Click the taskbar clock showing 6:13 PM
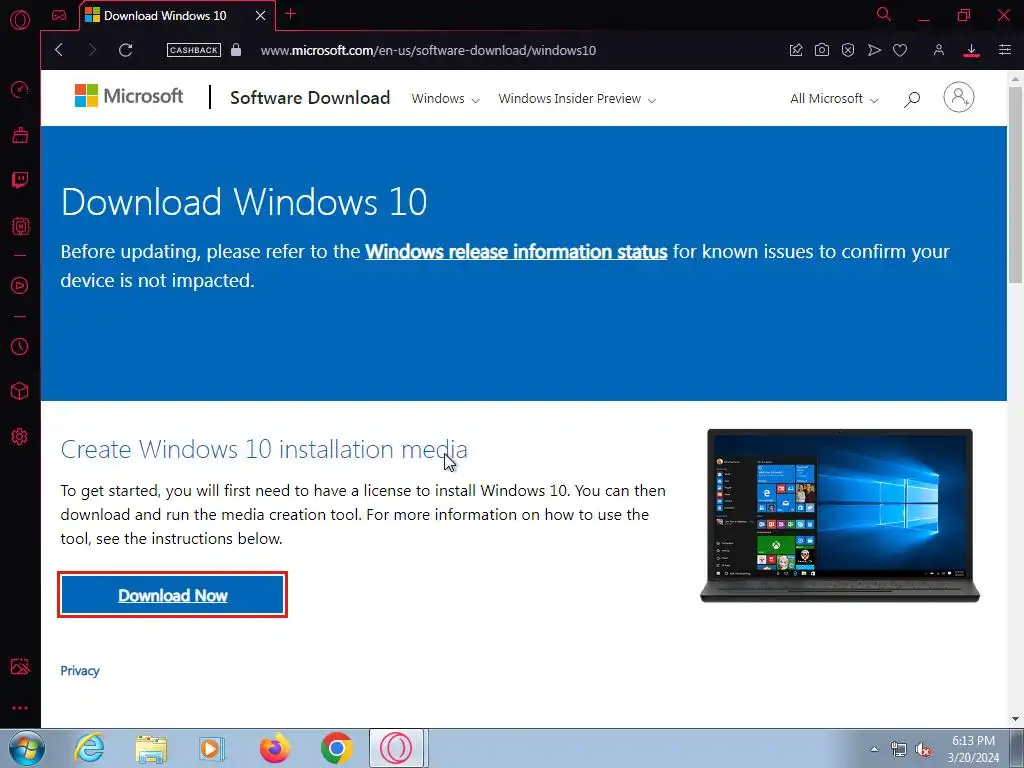 click(973, 749)
